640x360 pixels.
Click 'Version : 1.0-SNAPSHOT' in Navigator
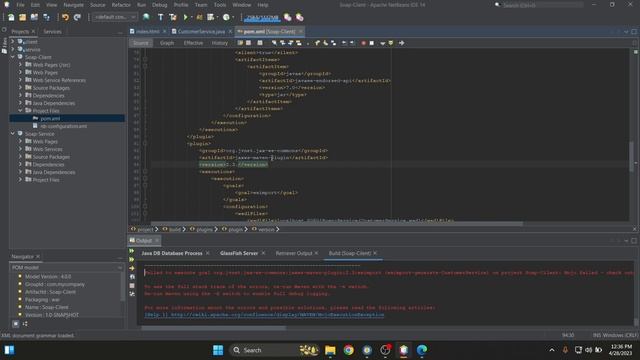pyautogui.click(x=52, y=315)
